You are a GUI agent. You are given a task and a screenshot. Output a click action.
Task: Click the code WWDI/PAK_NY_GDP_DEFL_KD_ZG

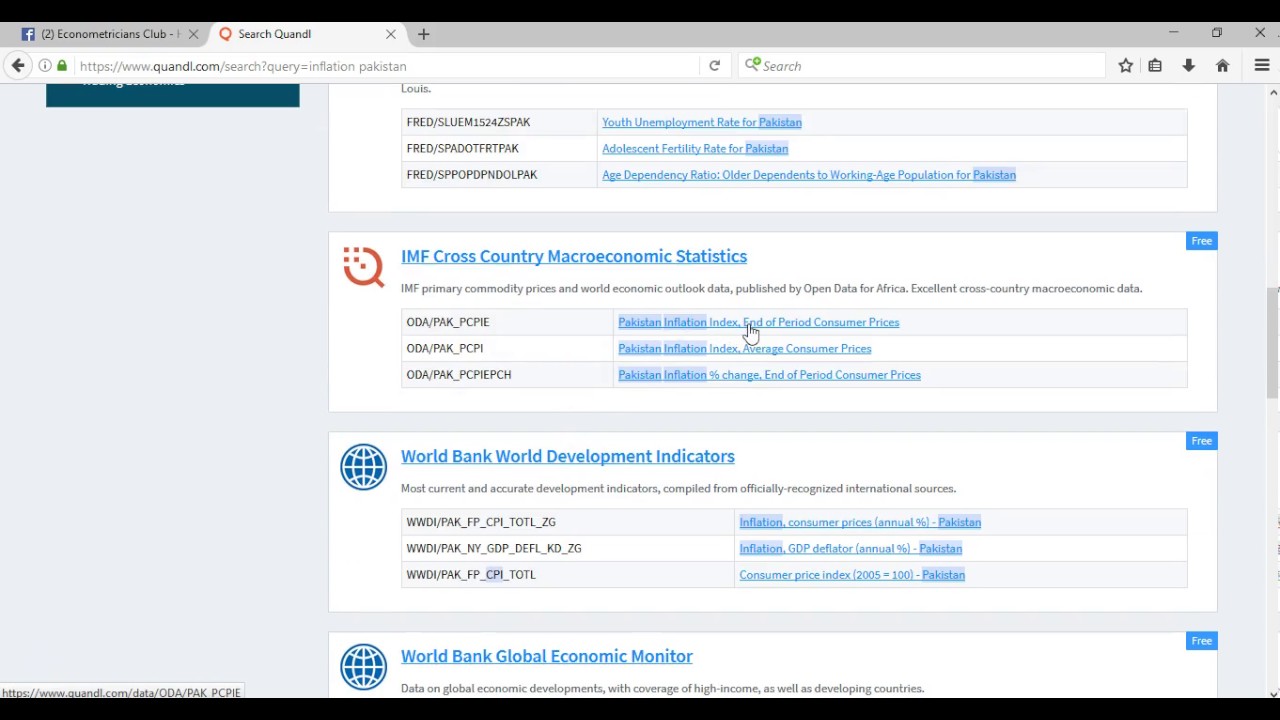494,548
